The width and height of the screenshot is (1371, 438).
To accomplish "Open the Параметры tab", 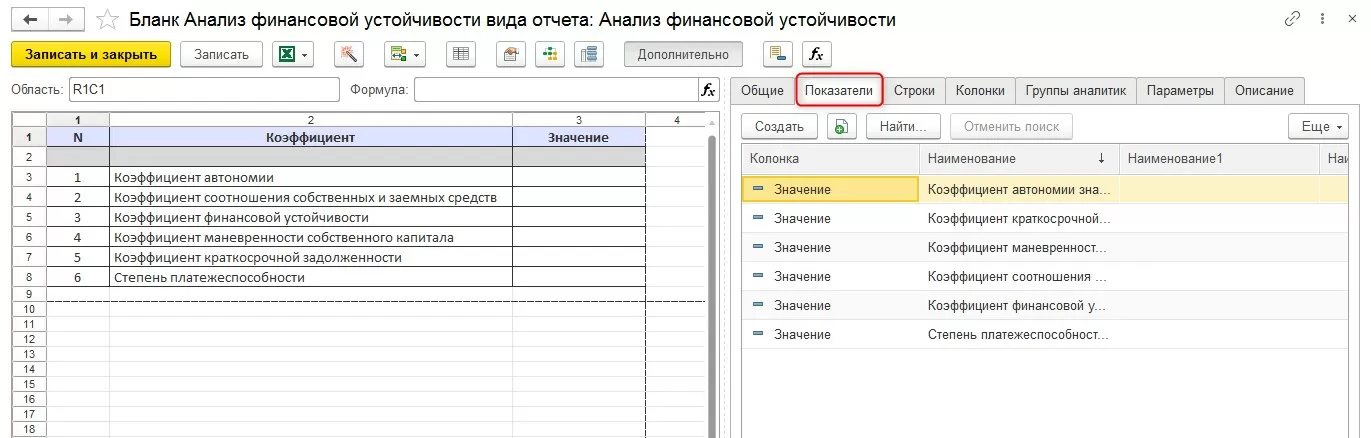I will 1180,90.
